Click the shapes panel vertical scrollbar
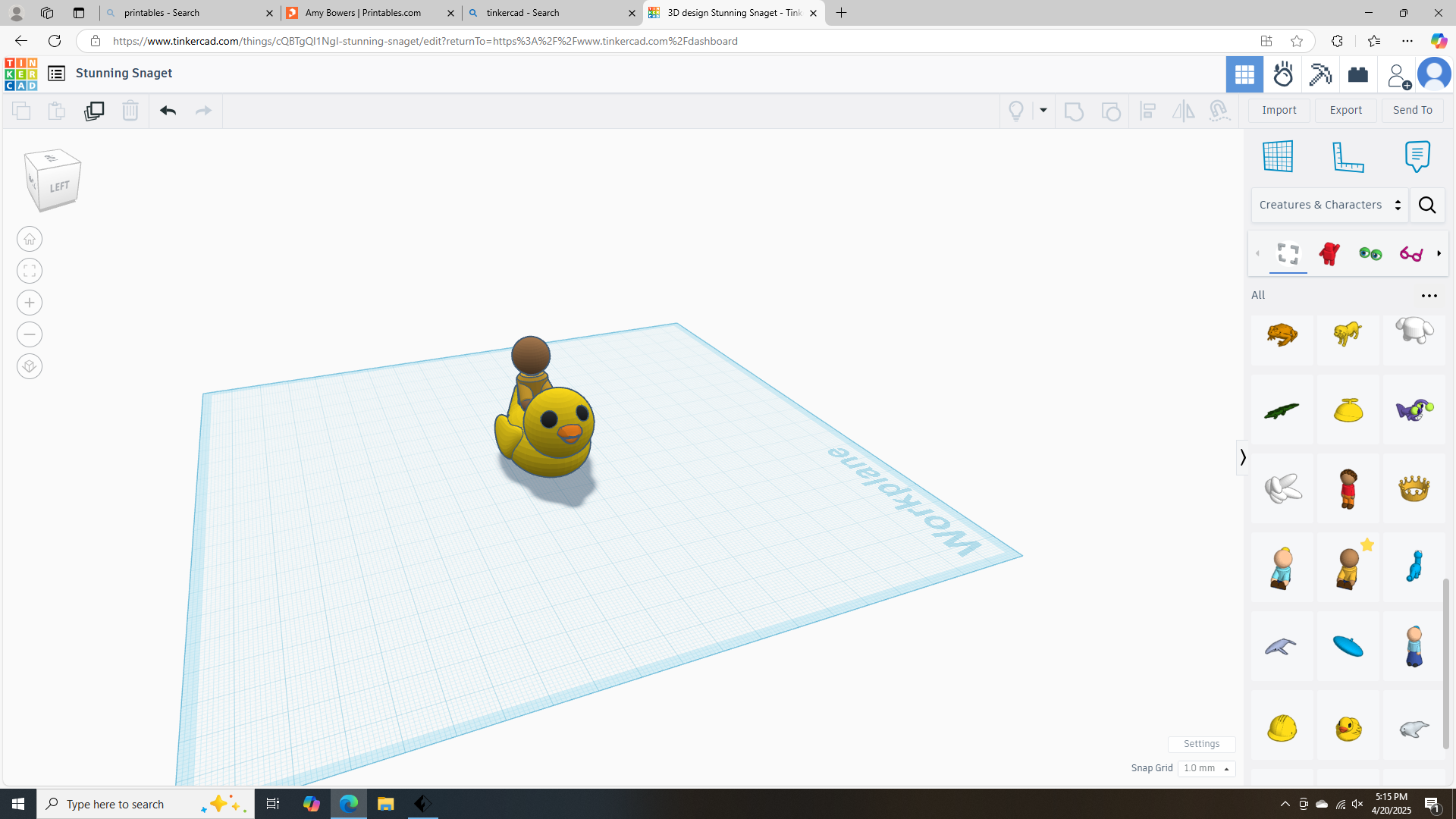The width and height of the screenshot is (1456, 819). coord(1446,664)
